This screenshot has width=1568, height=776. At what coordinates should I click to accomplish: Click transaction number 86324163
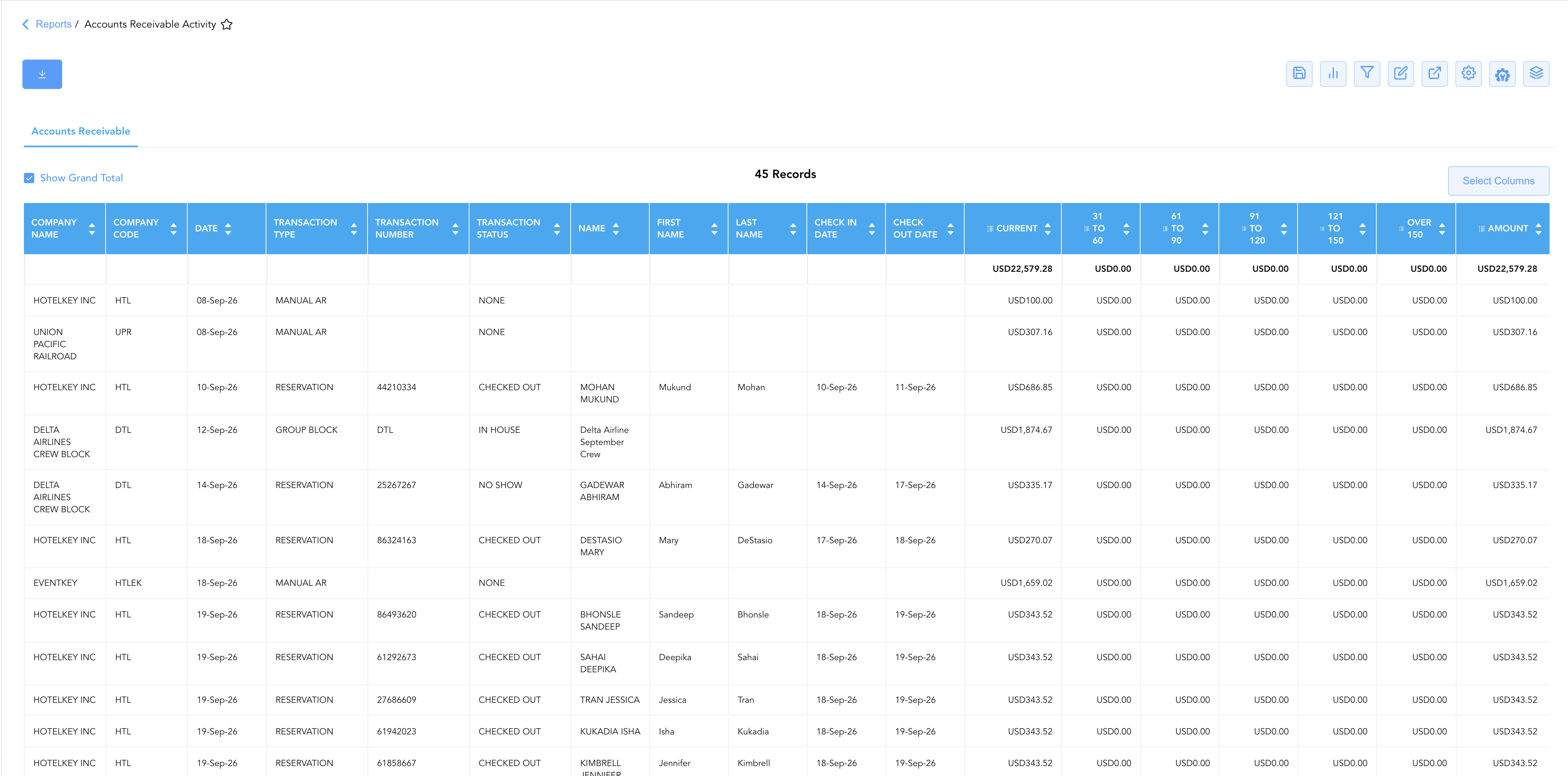click(x=396, y=541)
